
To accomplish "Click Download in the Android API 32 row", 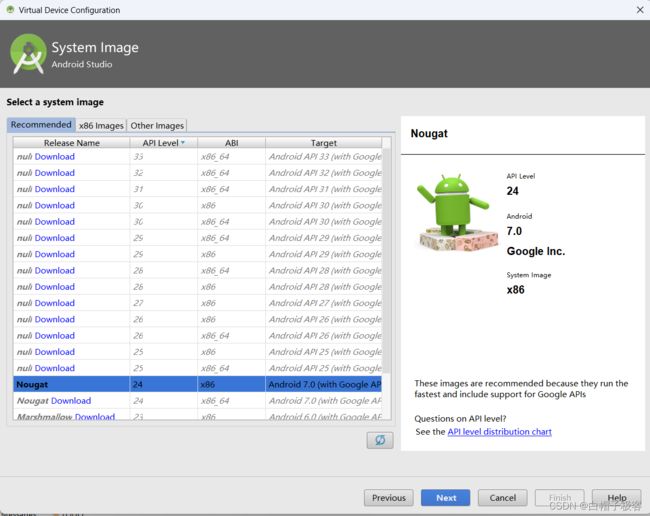I will 55,173.
